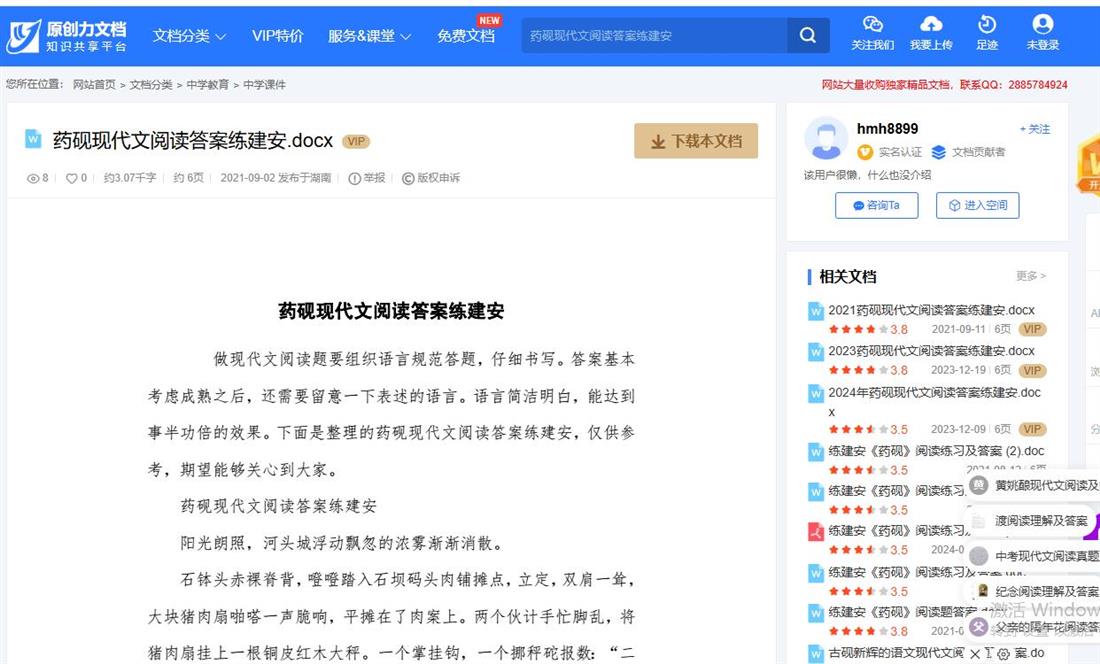This screenshot has height=664, width=1100.
Task: Go to 网站首页 in the breadcrumb
Action: pyautogui.click(x=94, y=85)
